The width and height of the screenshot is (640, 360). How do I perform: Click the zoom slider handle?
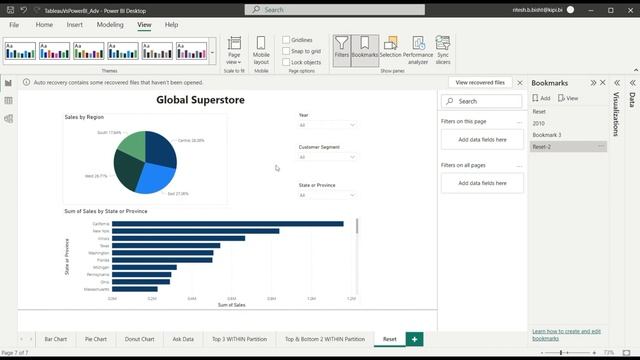(561, 352)
